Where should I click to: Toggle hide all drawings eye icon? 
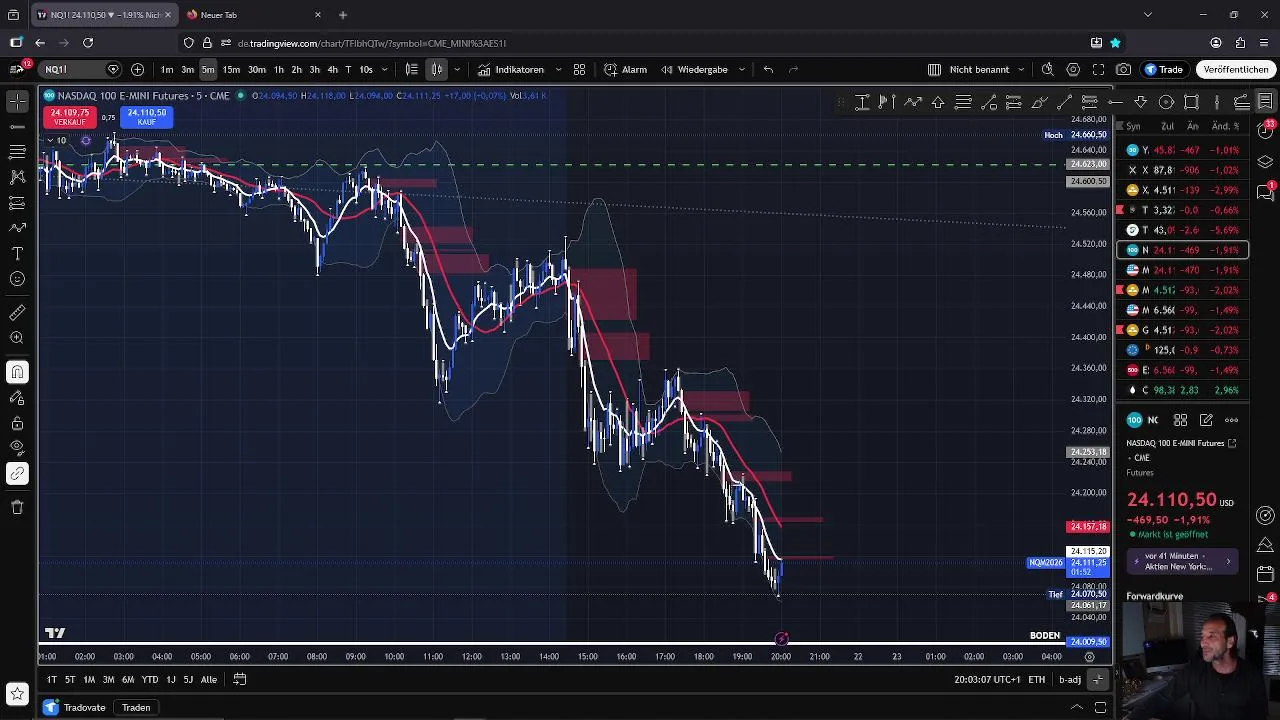tap(17, 447)
